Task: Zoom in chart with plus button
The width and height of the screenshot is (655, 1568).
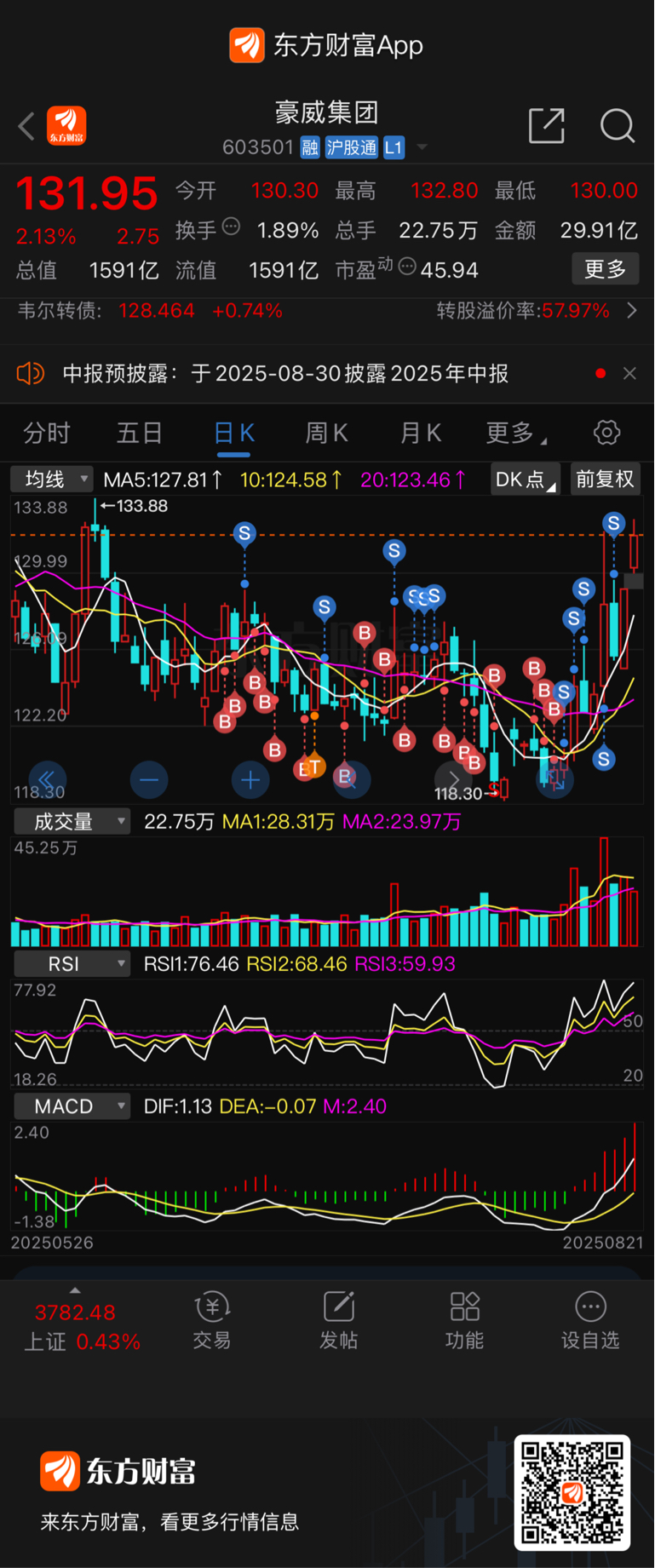Action: pyautogui.click(x=250, y=780)
